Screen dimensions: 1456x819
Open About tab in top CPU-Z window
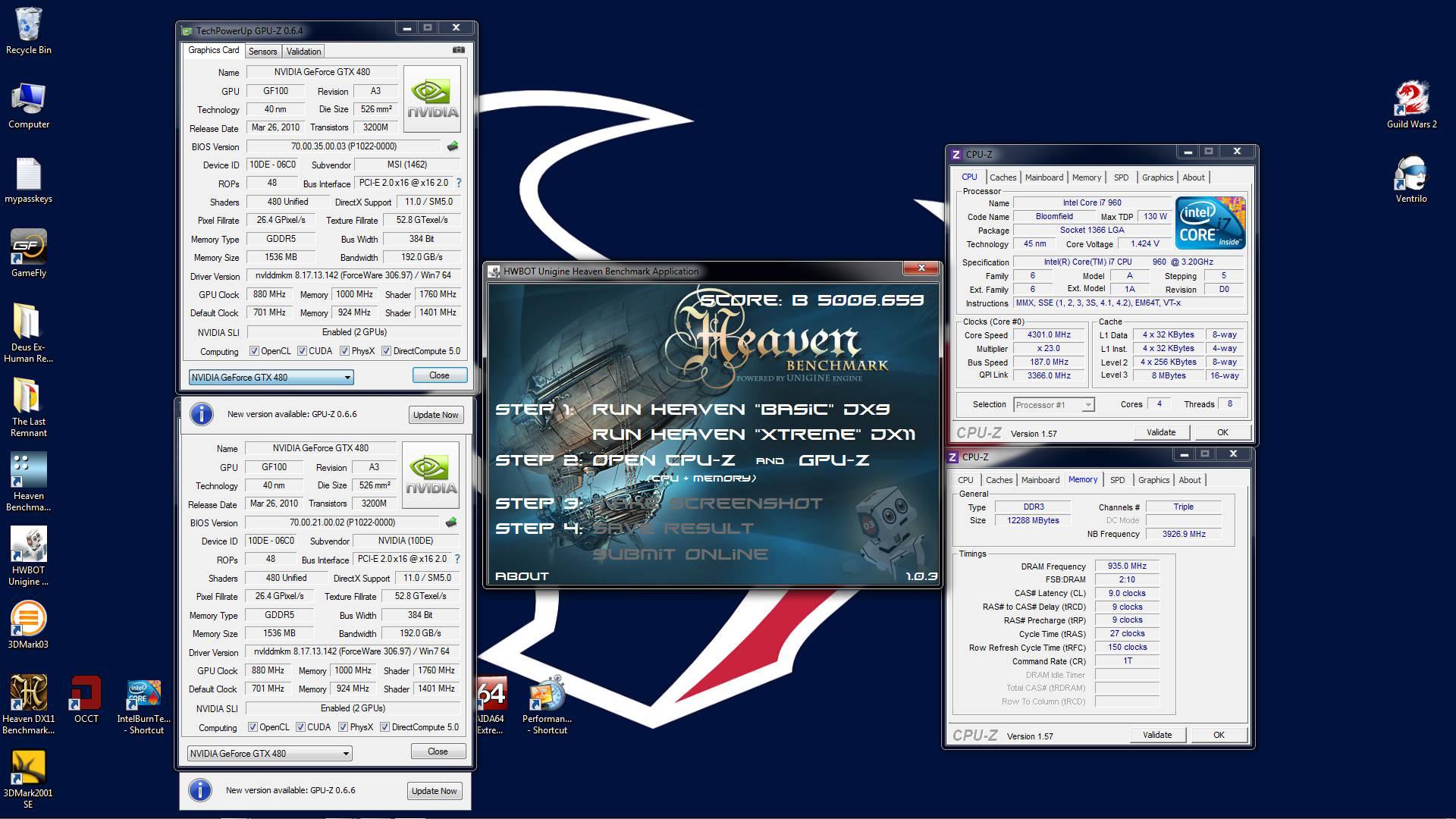1193,177
